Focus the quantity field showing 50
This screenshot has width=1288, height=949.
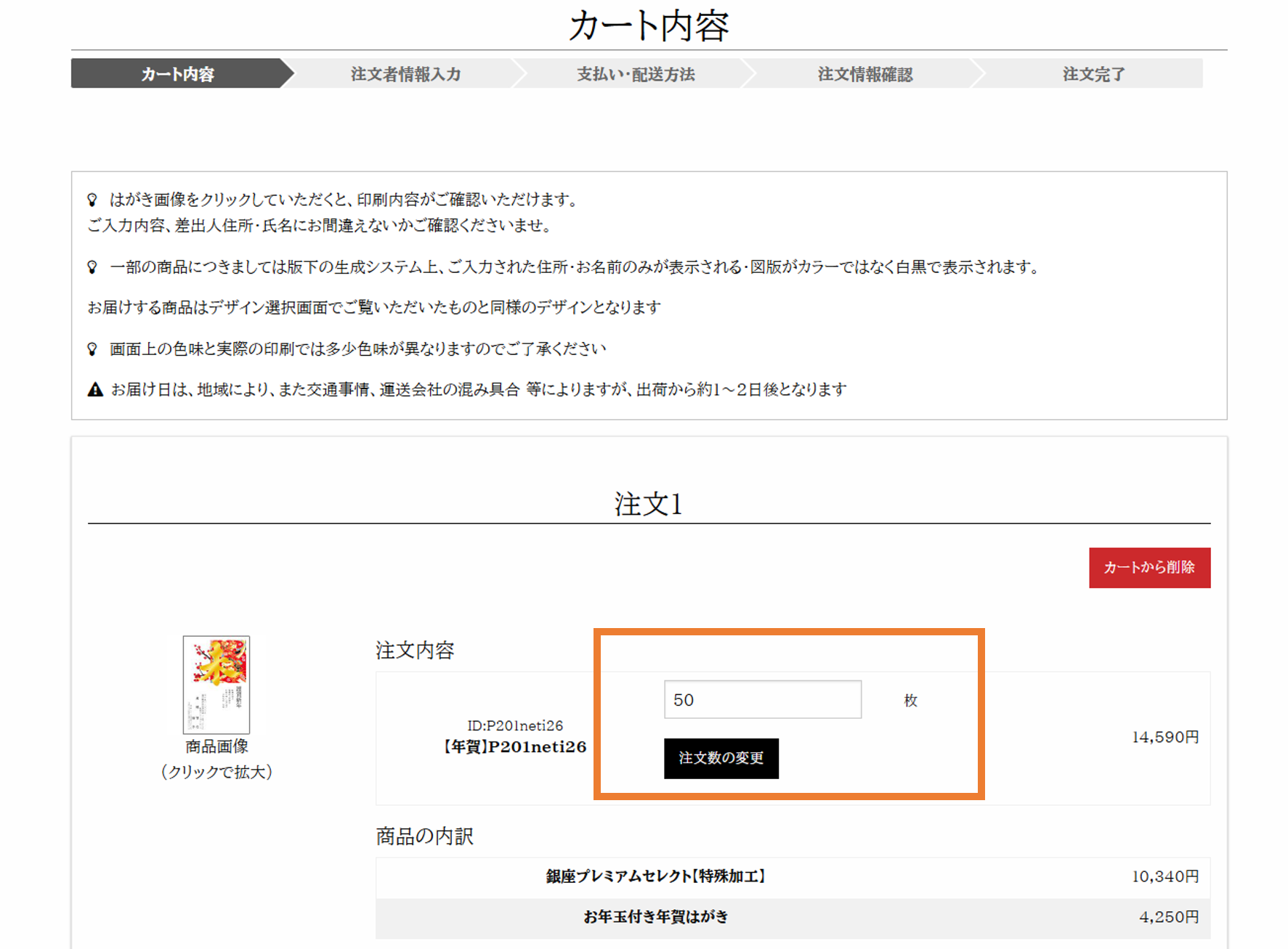(x=763, y=699)
